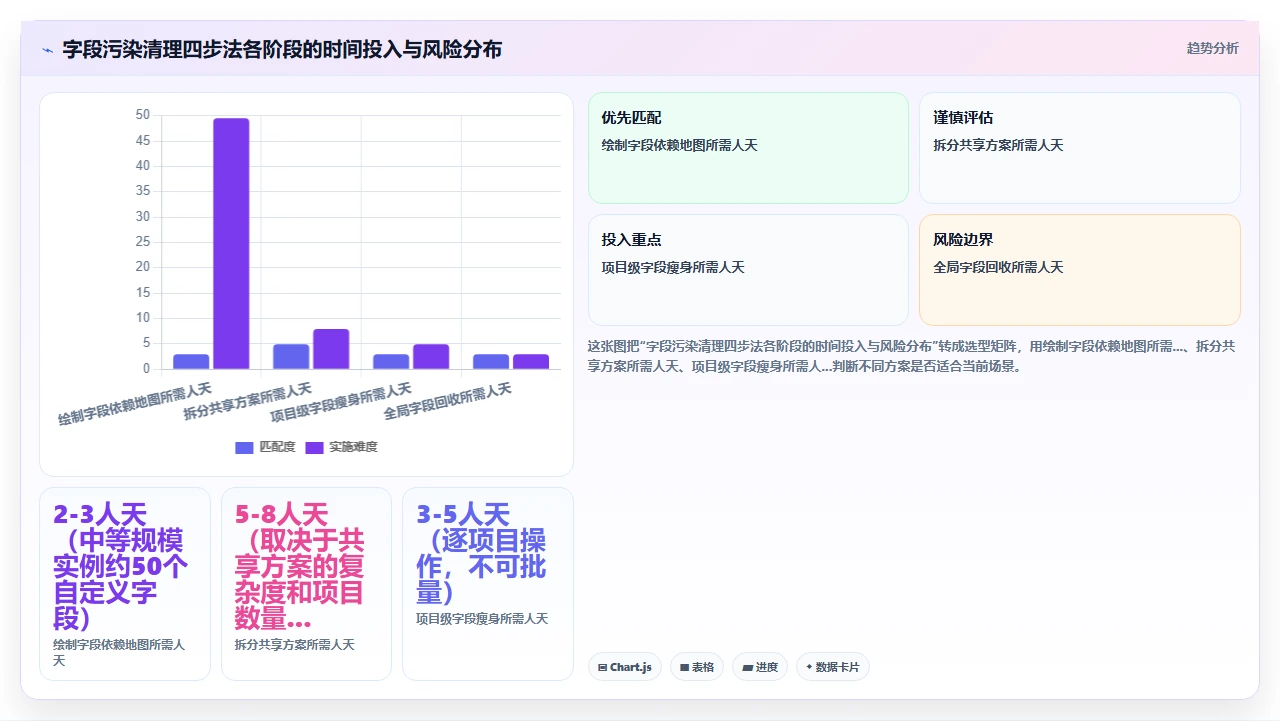
Task: Click the Chart.js tag
Action: pyautogui.click(x=625, y=667)
